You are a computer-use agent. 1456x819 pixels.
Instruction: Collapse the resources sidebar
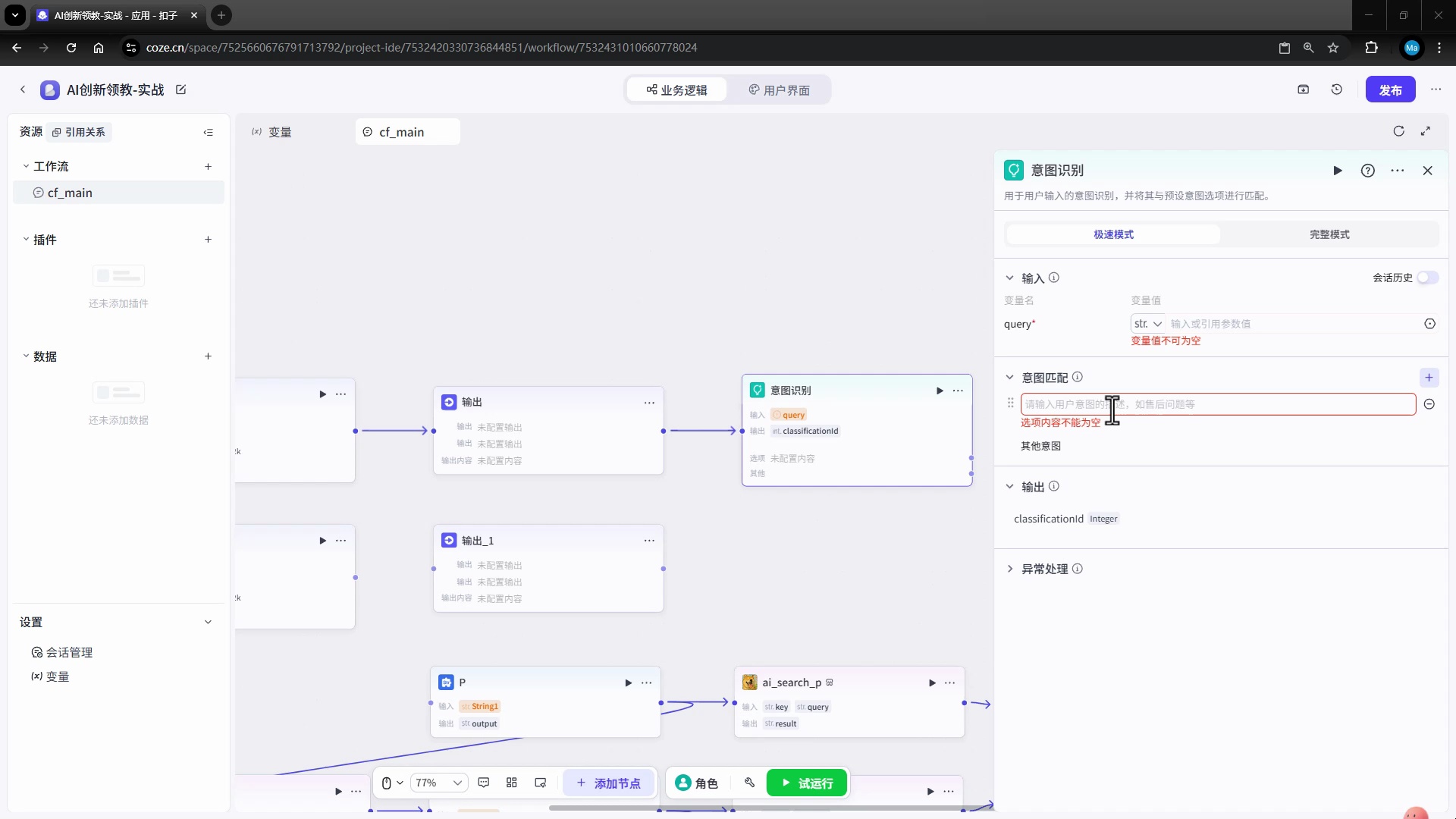coord(209,132)
